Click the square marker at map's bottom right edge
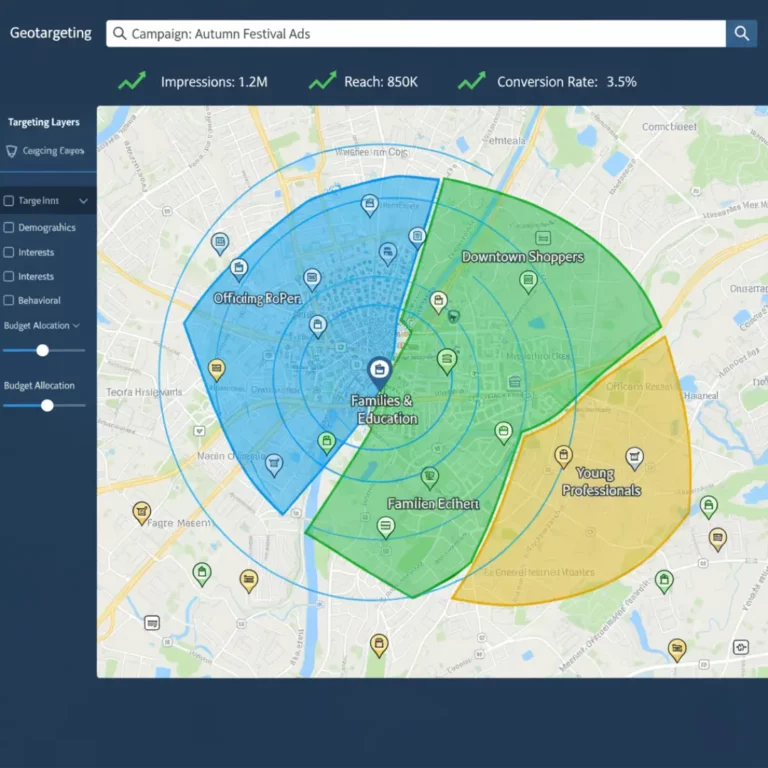This screenshot has width=768, height=768. pyautogui.click(x=741, y=647)
